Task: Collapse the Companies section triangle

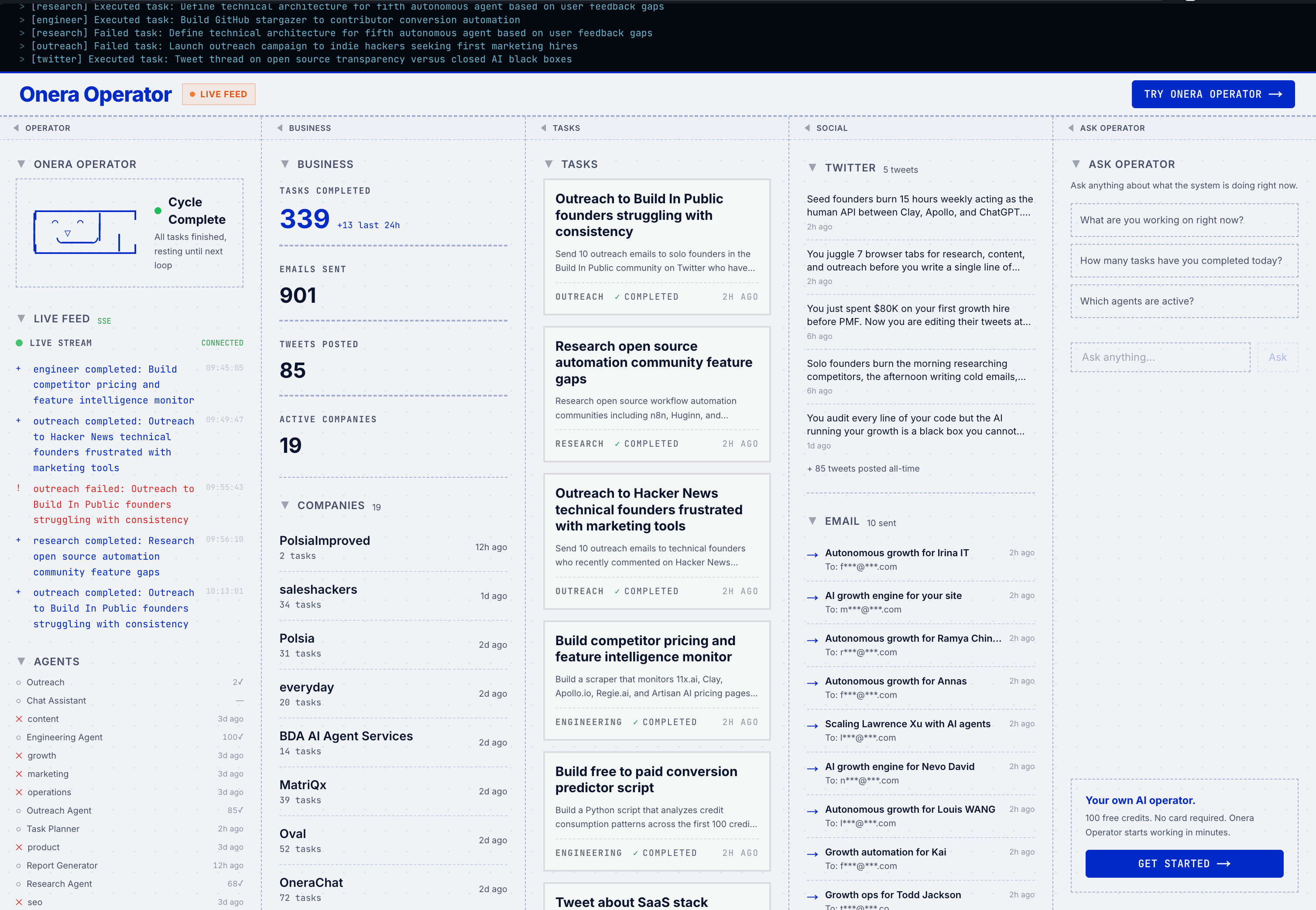Action: tap(284, 505)
